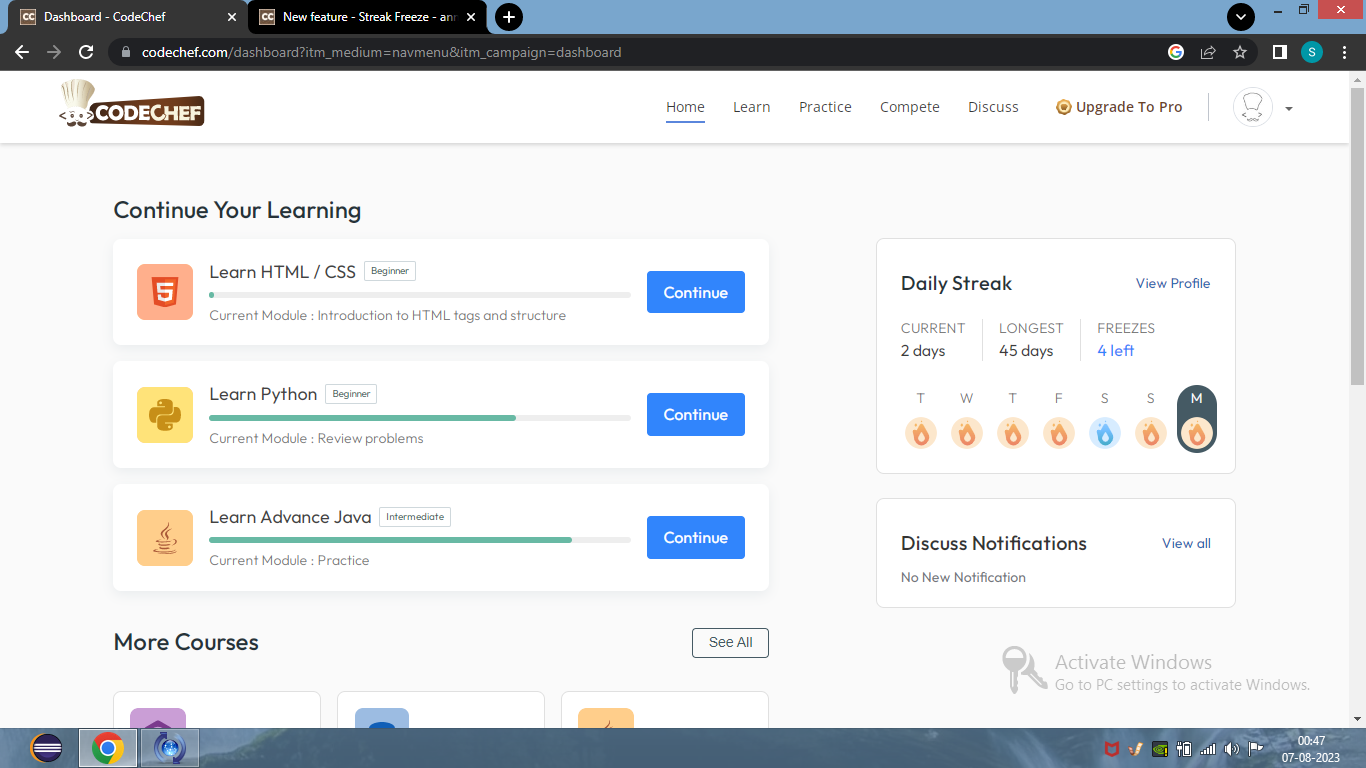Open Chrome three-dot menu
Image resolution: width=1366 pixels, height=768 pixels.
click(x=1346, y=52)
